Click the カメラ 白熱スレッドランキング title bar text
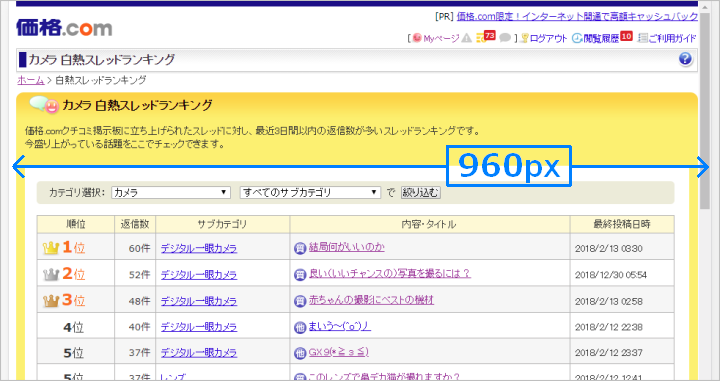Screen dimensions: 720x381 tap(101, 60)
